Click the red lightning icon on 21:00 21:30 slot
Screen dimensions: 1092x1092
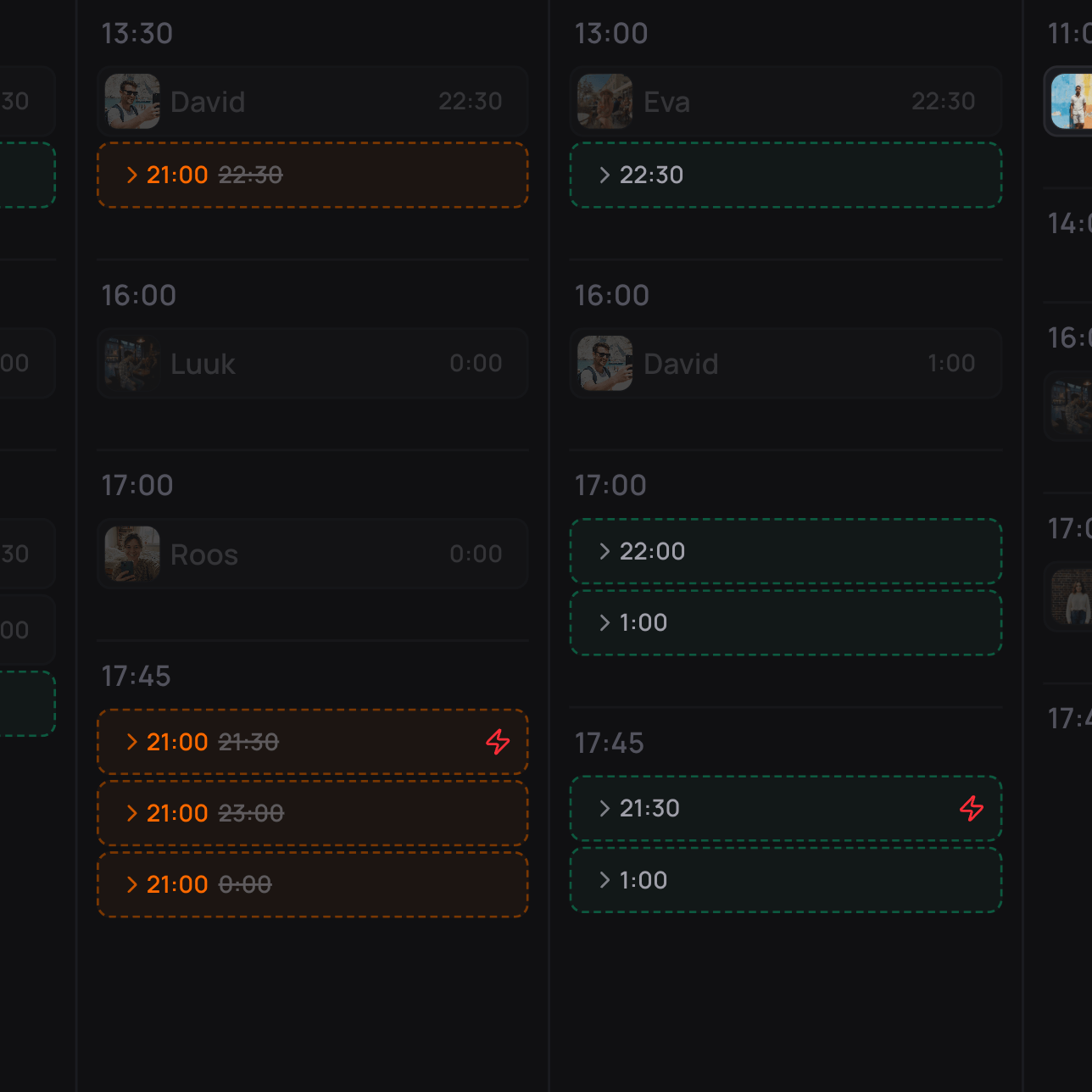498,742
